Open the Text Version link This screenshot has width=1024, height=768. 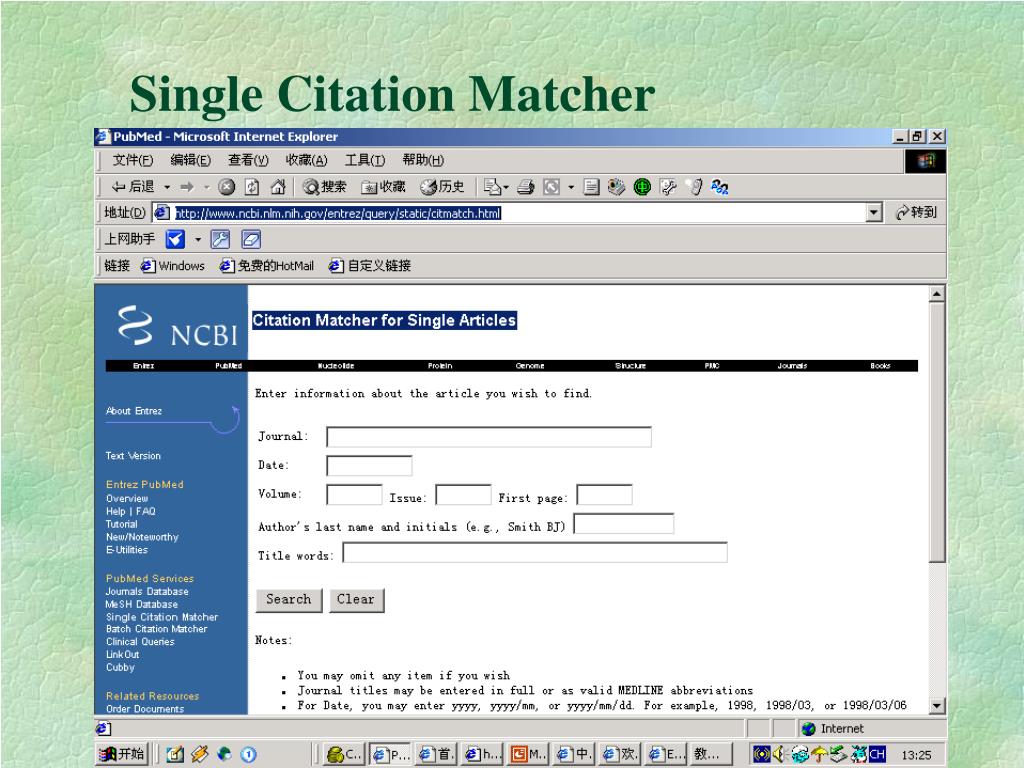[133, 456]
